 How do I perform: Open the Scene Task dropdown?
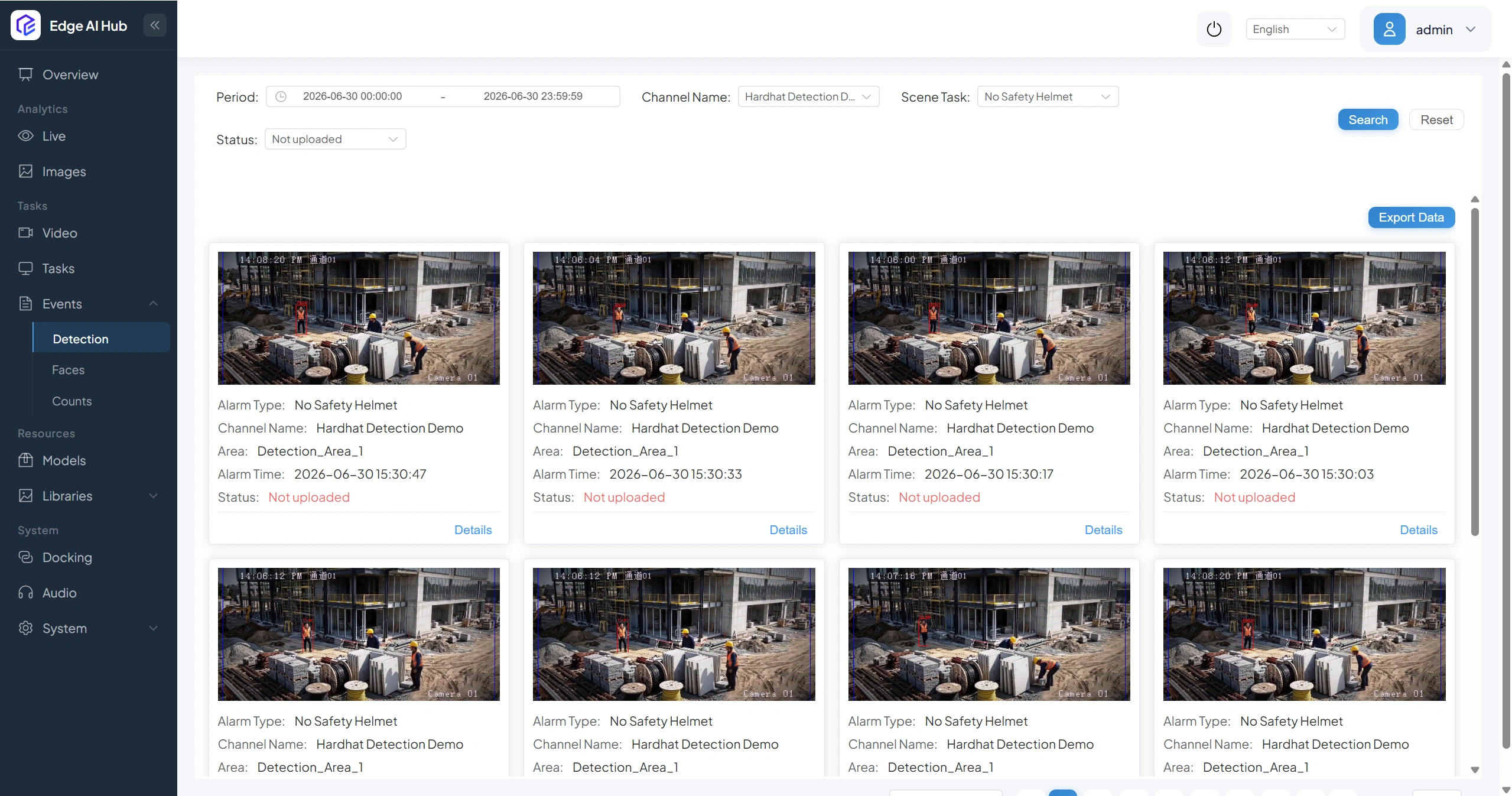[x=1048, y=96]
